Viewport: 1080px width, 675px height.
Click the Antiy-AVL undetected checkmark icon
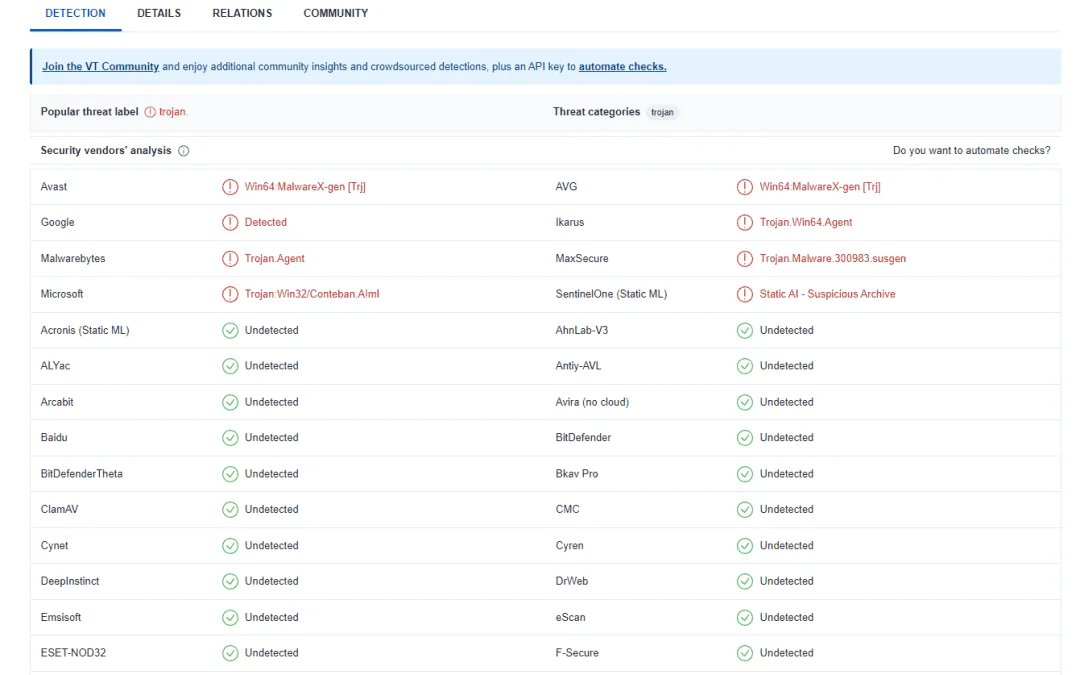pyautogui.click(x=745, y=366)
